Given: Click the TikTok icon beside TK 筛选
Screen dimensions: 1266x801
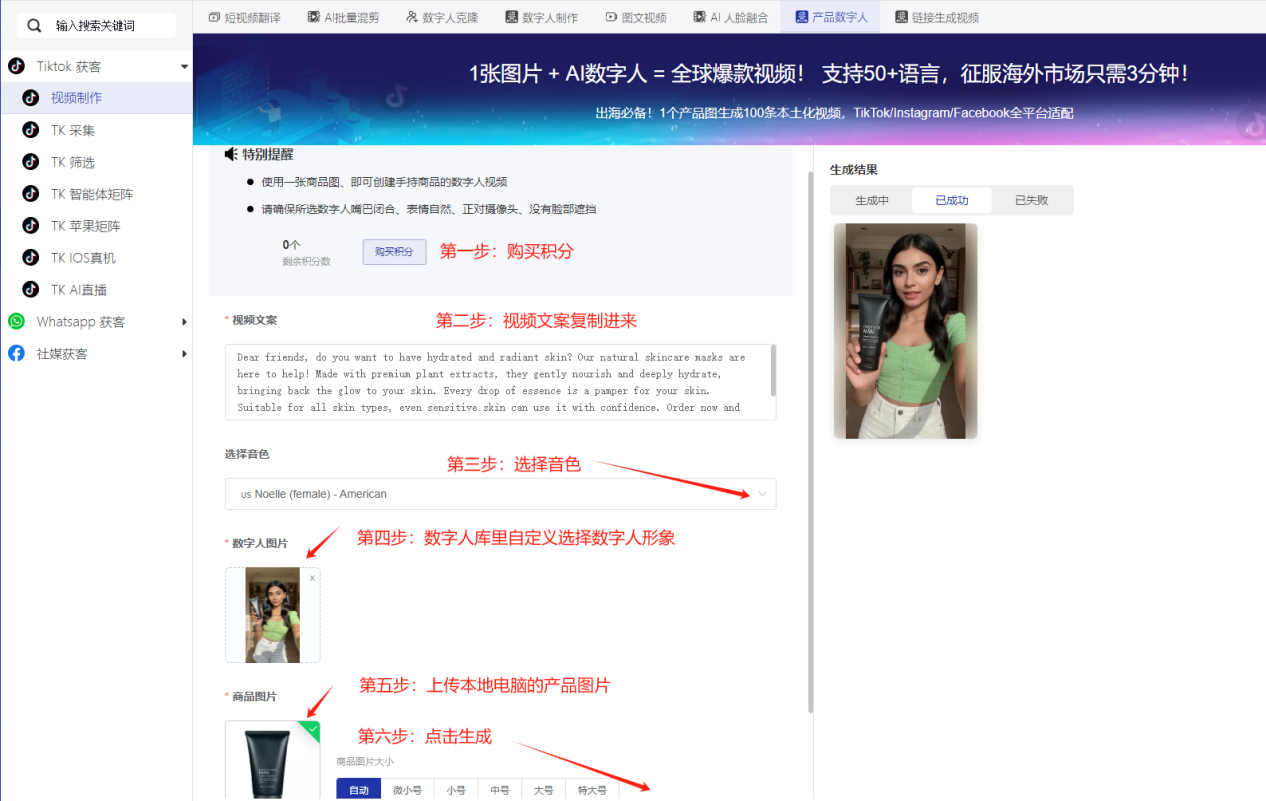Looking at the screenshot, I should click(31, 162).
